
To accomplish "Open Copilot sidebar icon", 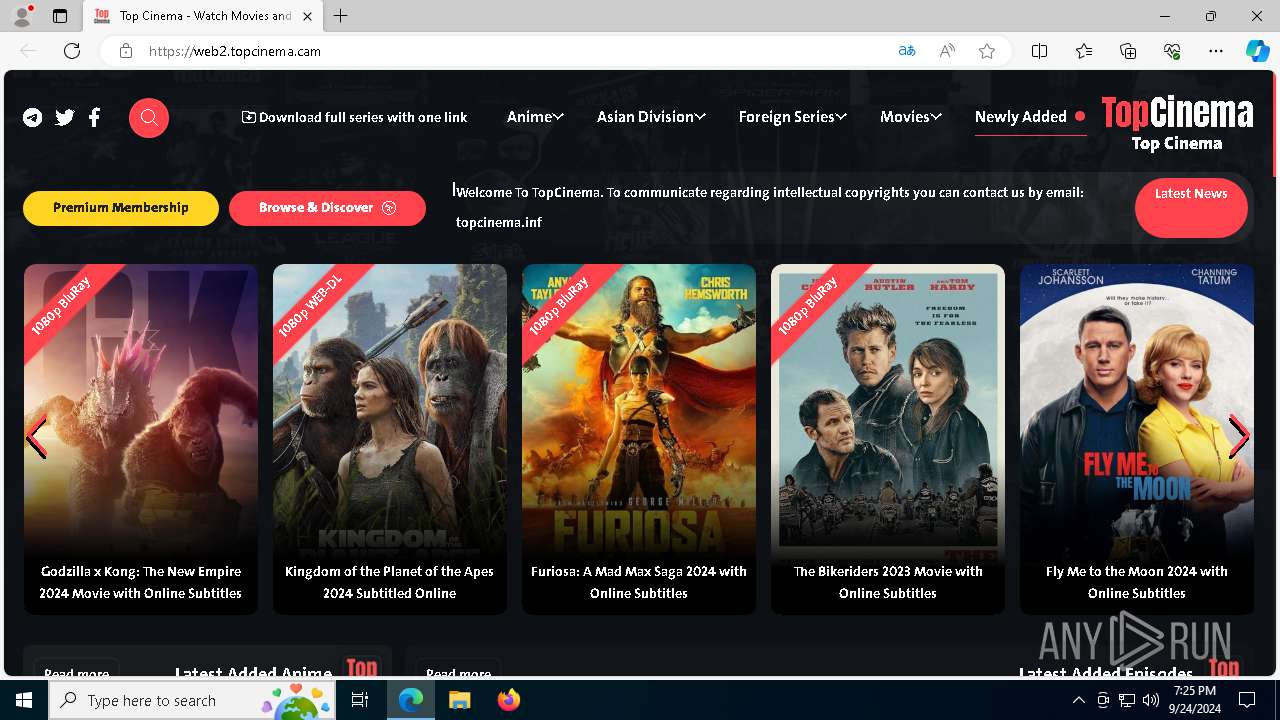I will pyautogui.click(x=1257, y=51).
